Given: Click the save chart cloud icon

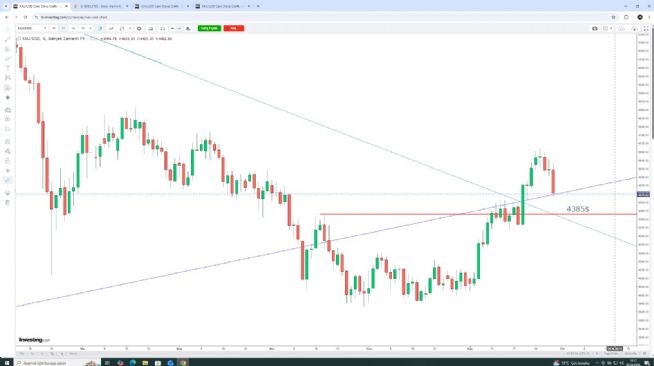Looking at the screenshot, I should point(621,28).
